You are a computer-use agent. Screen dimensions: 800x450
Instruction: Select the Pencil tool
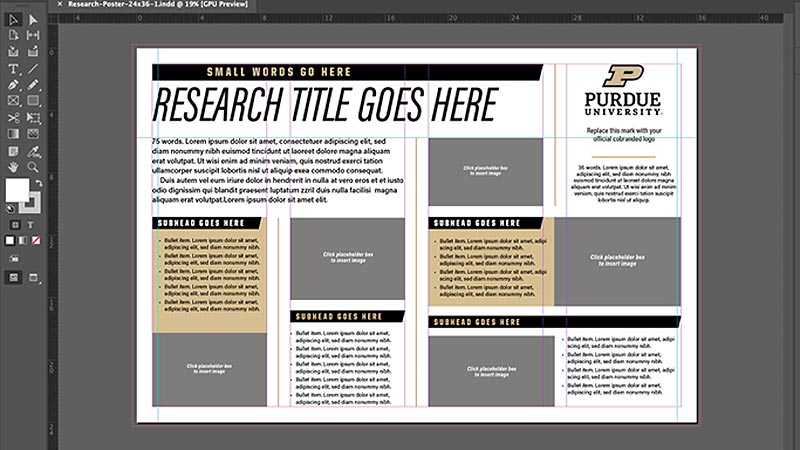click(33, 85)
